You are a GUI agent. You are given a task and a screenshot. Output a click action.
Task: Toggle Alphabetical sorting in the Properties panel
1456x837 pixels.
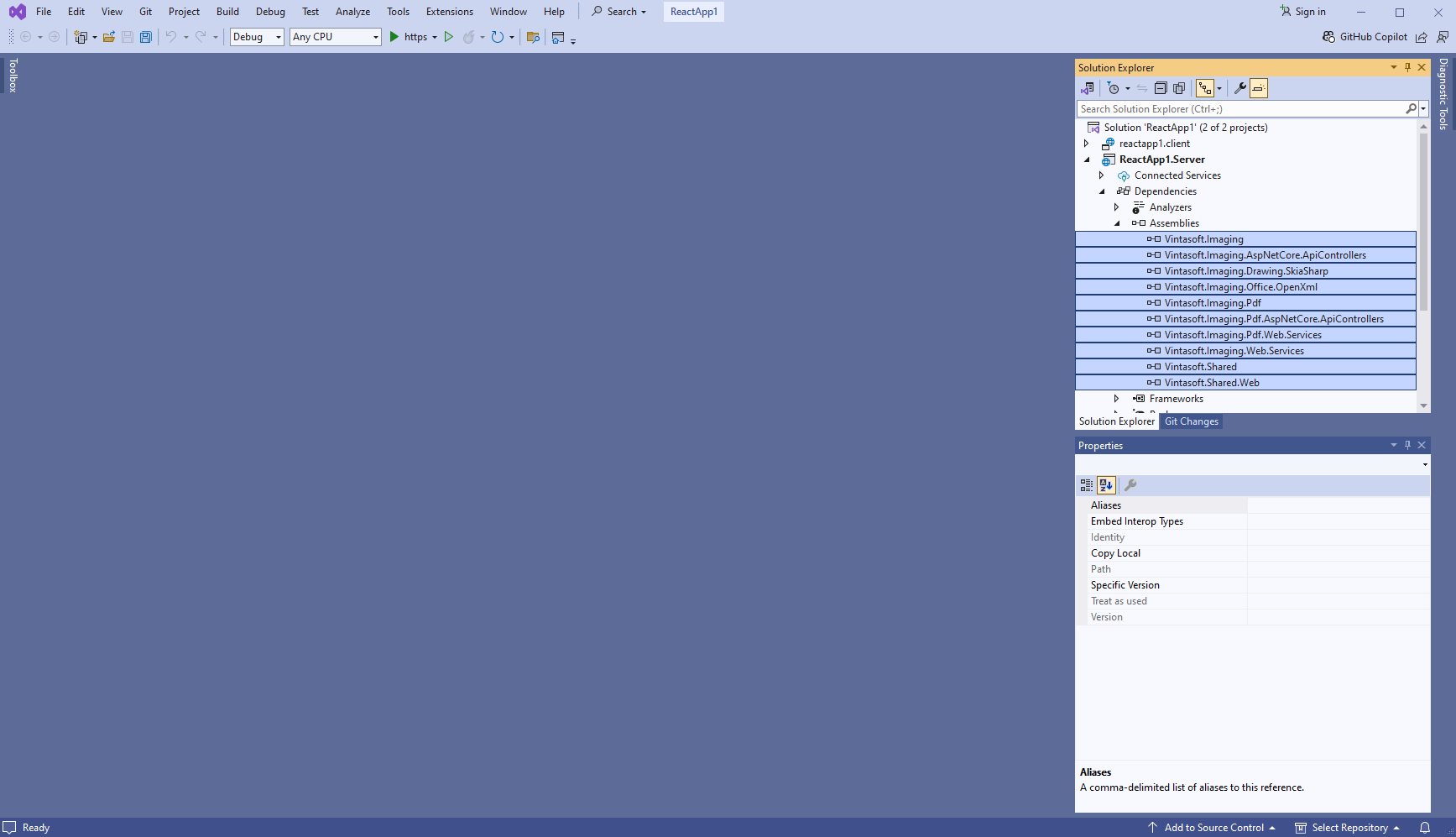[1106, 485]
